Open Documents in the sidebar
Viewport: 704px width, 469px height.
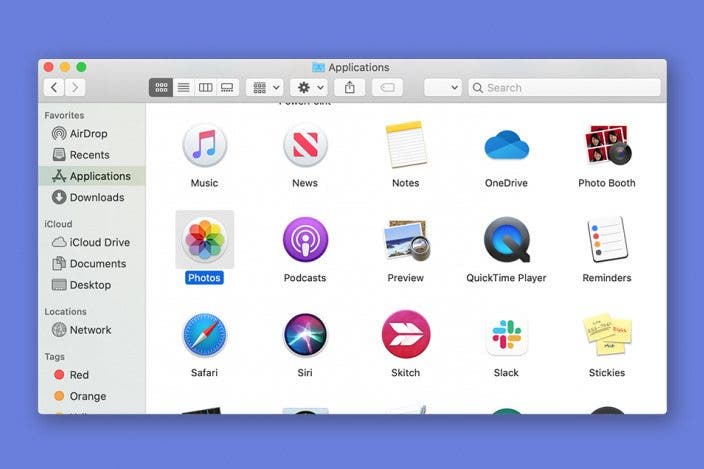point(92,263)
